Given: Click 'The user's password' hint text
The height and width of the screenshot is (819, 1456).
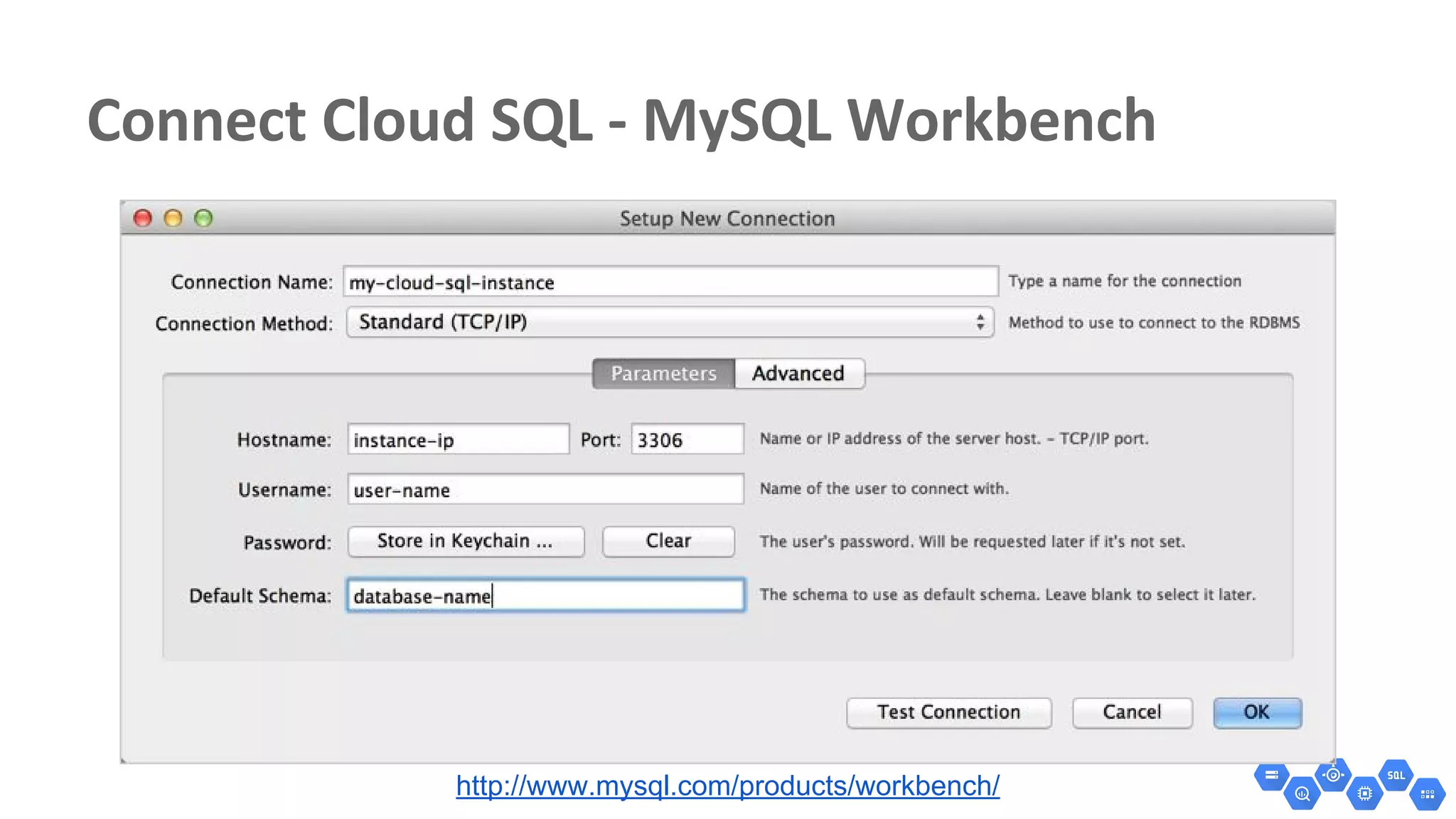Looking at the screenshot, I should [972, 542].
